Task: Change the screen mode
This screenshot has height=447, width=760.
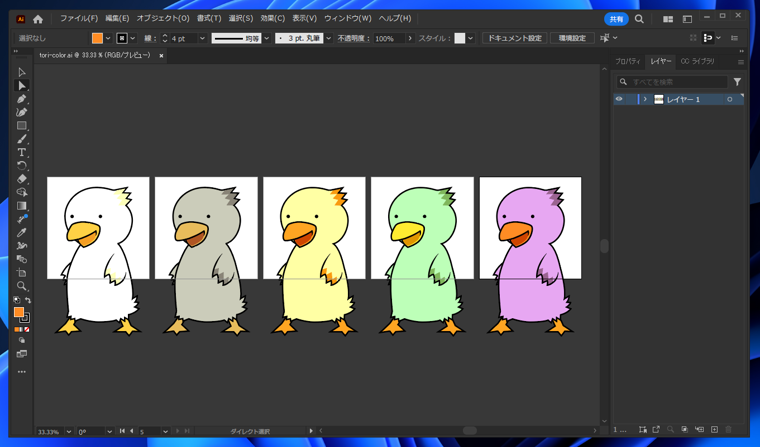Action: point(22,354)
